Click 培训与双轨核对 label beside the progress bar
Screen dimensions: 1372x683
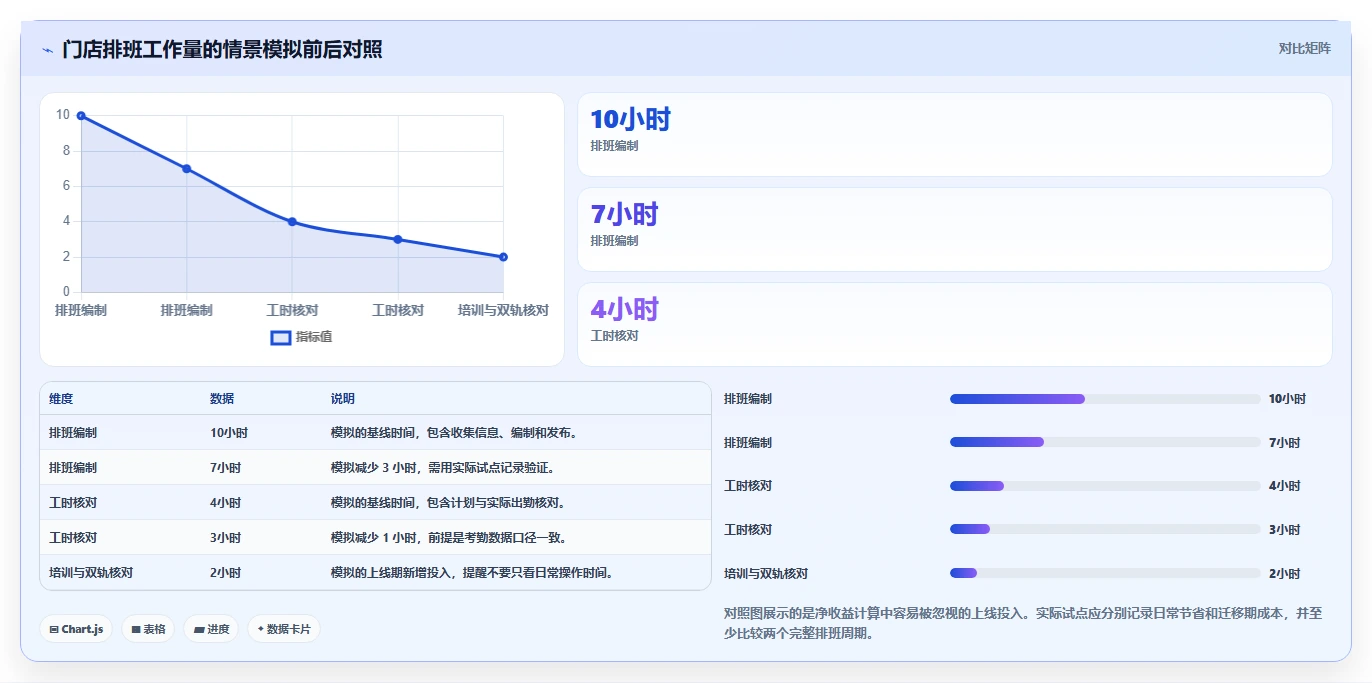766,574
